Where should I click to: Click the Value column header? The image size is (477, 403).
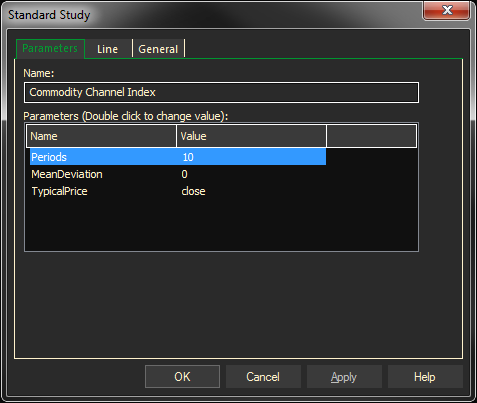tap(251, 136)
